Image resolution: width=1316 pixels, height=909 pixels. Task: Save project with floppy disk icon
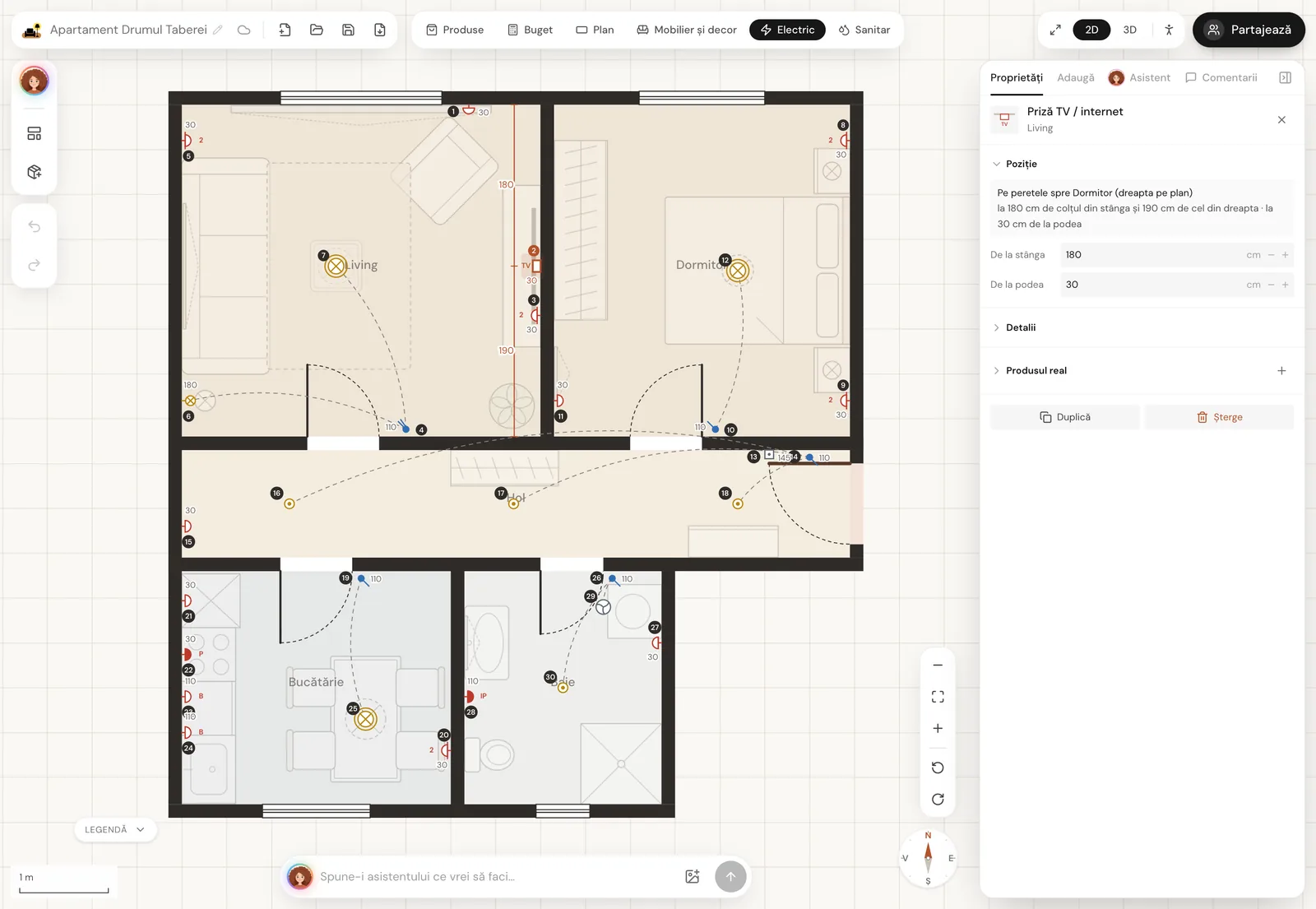[x=348, y=30]
